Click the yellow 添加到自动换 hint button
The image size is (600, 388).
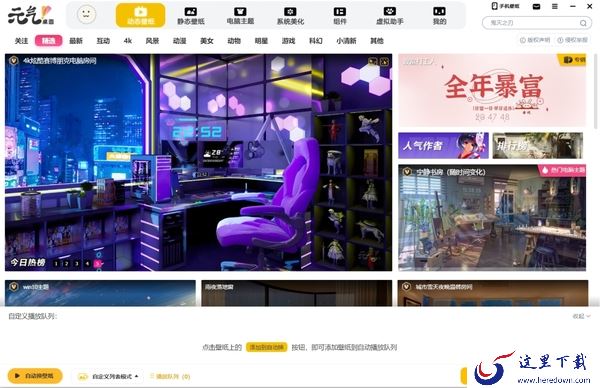(x=266, y=347)
